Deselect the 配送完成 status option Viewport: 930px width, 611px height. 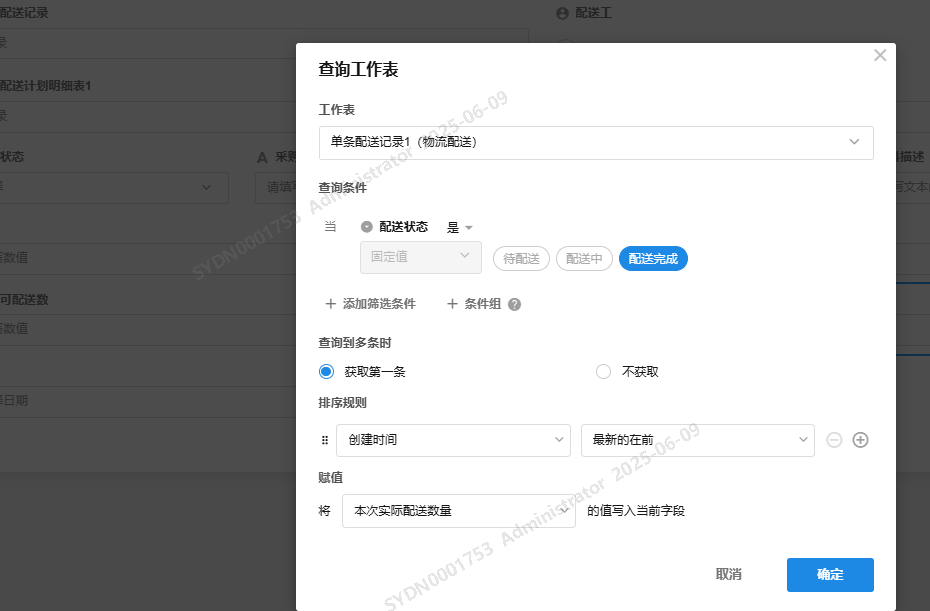653,259
